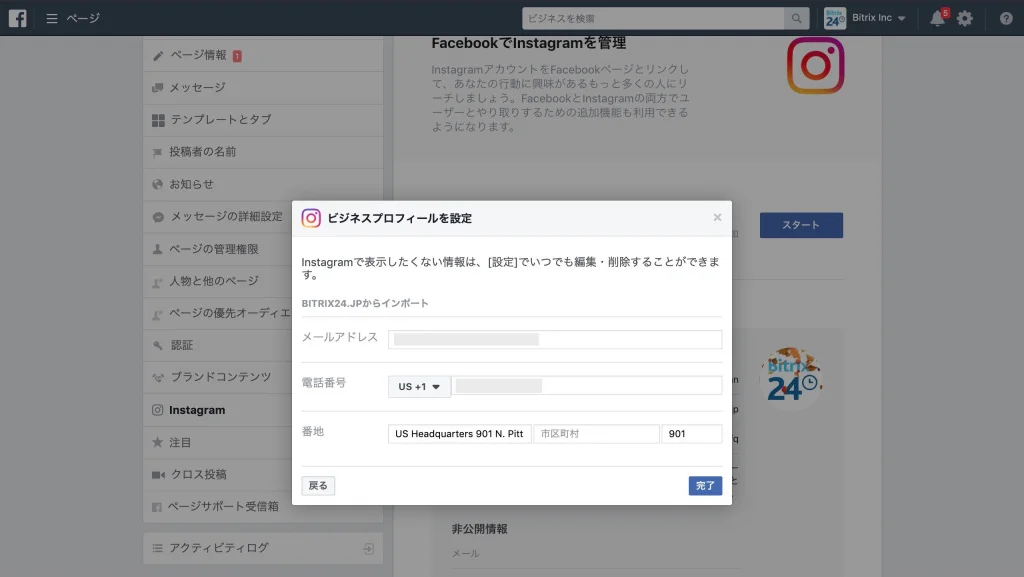This screenshot has width=1024, height=577.
Task: Click the 戻る button
Action: (318, 485)
